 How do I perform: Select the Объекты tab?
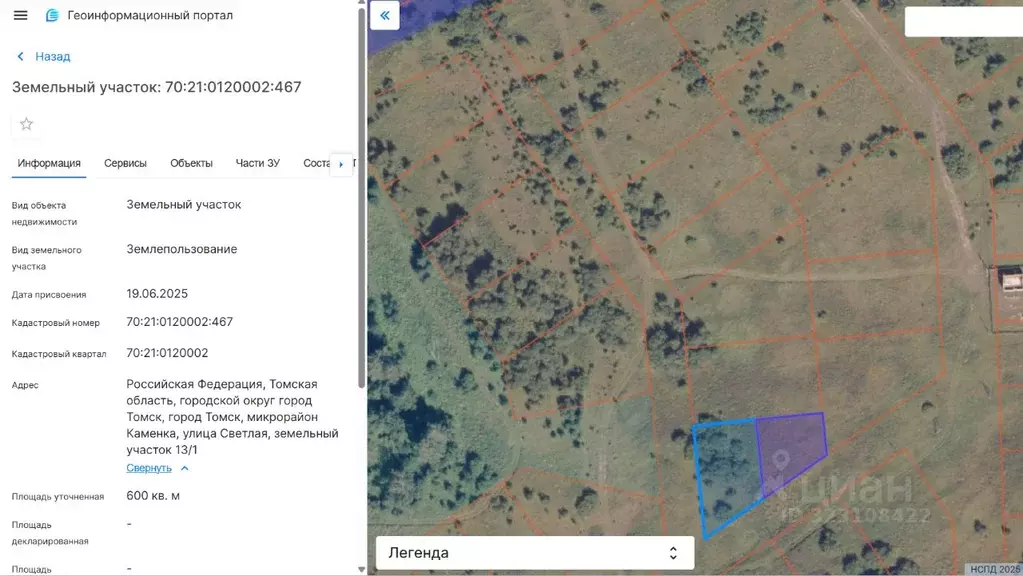(x=191, y=163)
